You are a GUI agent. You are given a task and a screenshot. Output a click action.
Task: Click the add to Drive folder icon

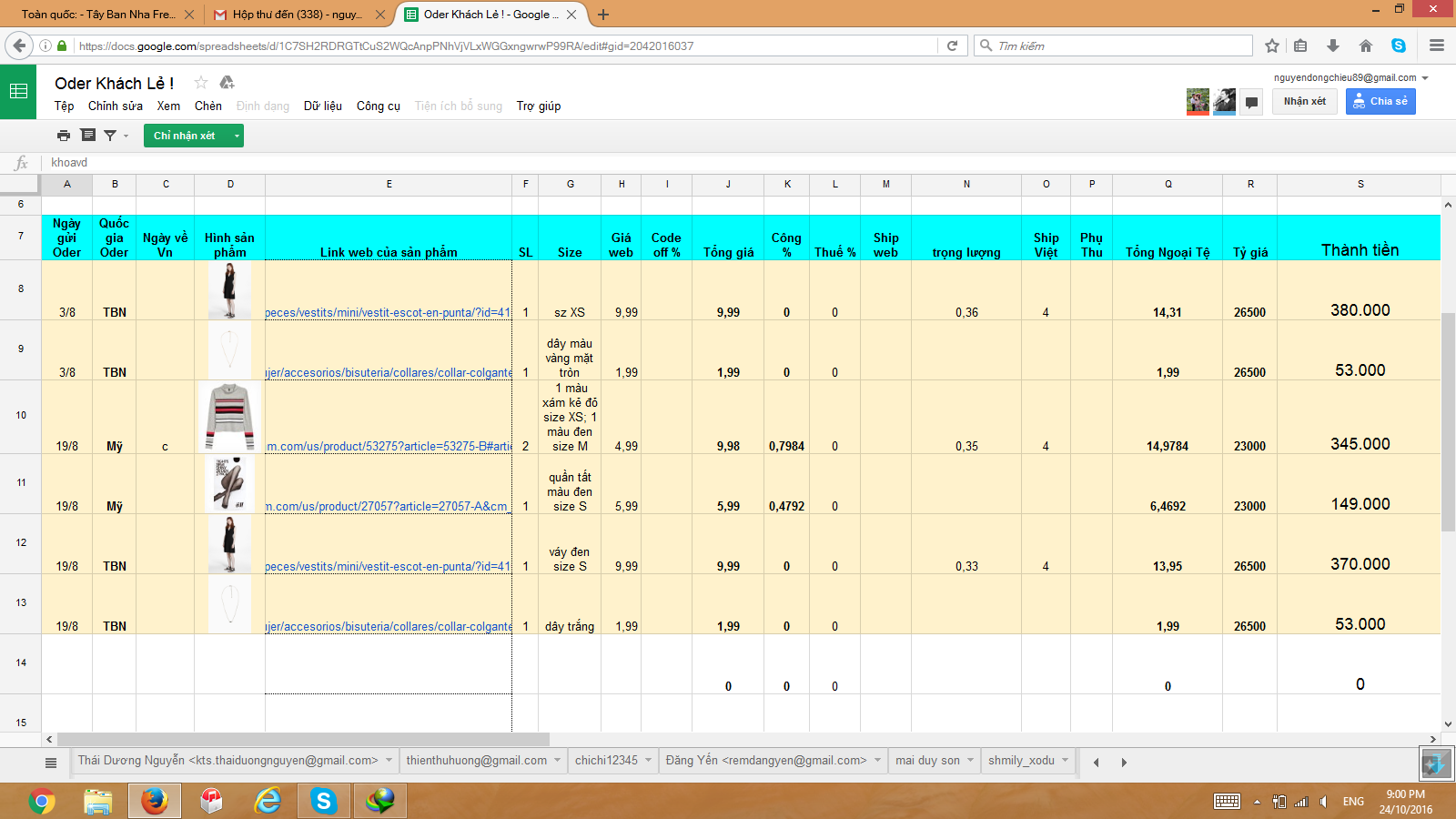227,83
